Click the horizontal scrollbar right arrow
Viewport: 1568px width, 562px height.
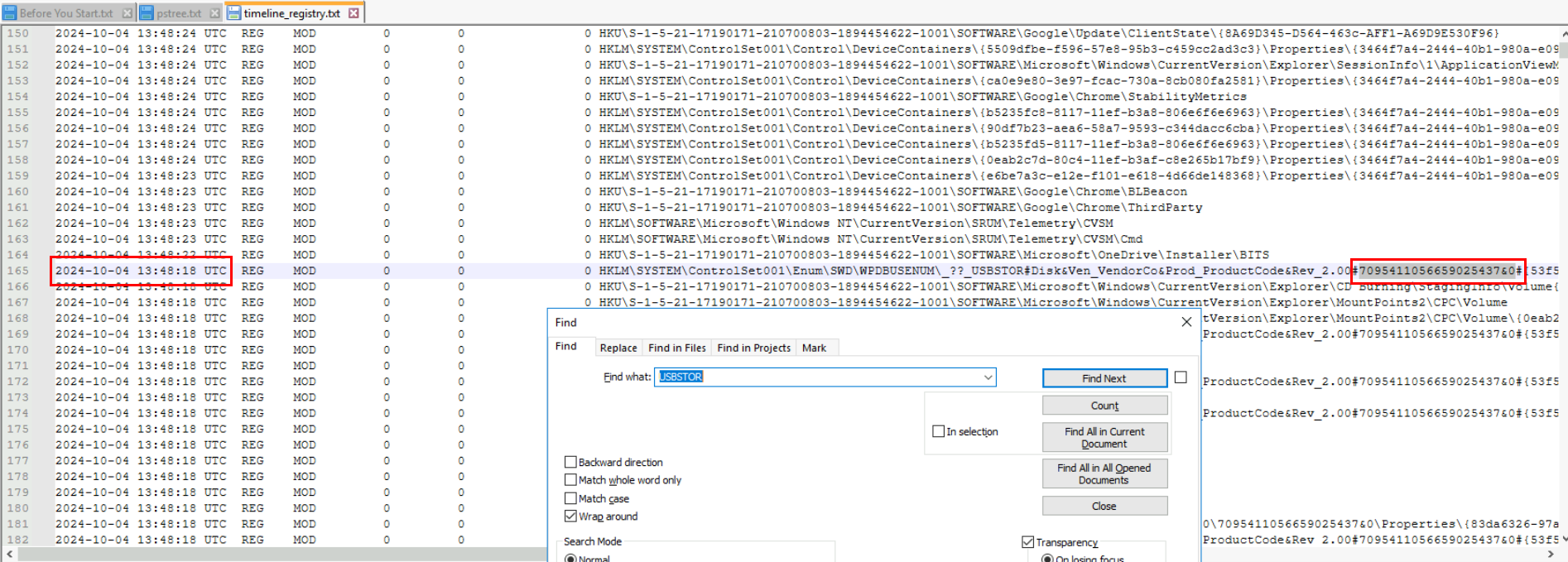click(x=1552, y=555)
